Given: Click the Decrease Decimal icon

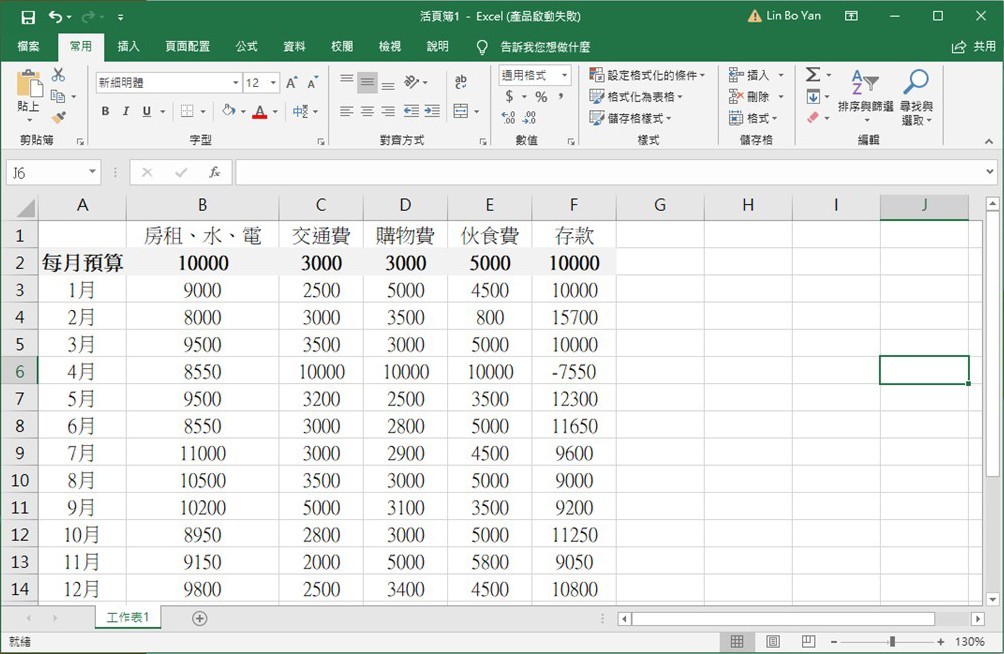Looking at the screenshot, I should point(530,118).
